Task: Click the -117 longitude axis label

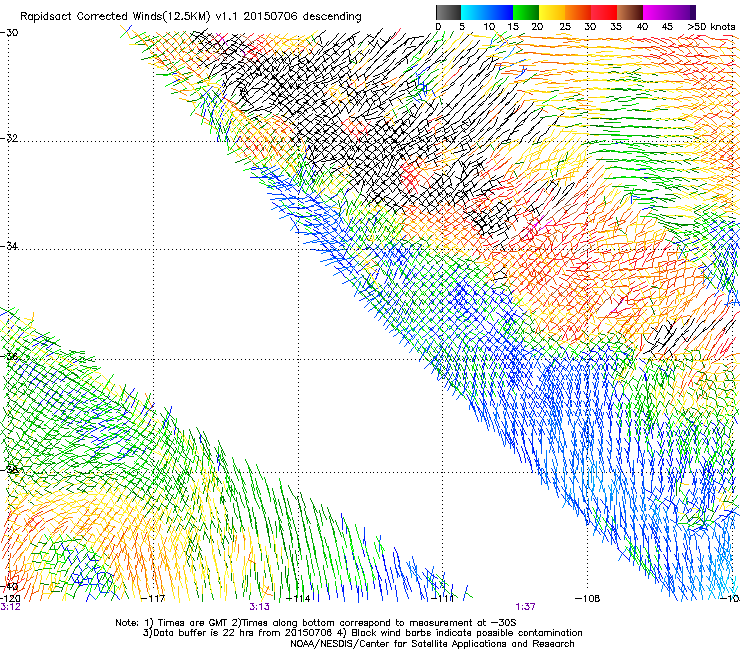Action: (x=153, y=599)
